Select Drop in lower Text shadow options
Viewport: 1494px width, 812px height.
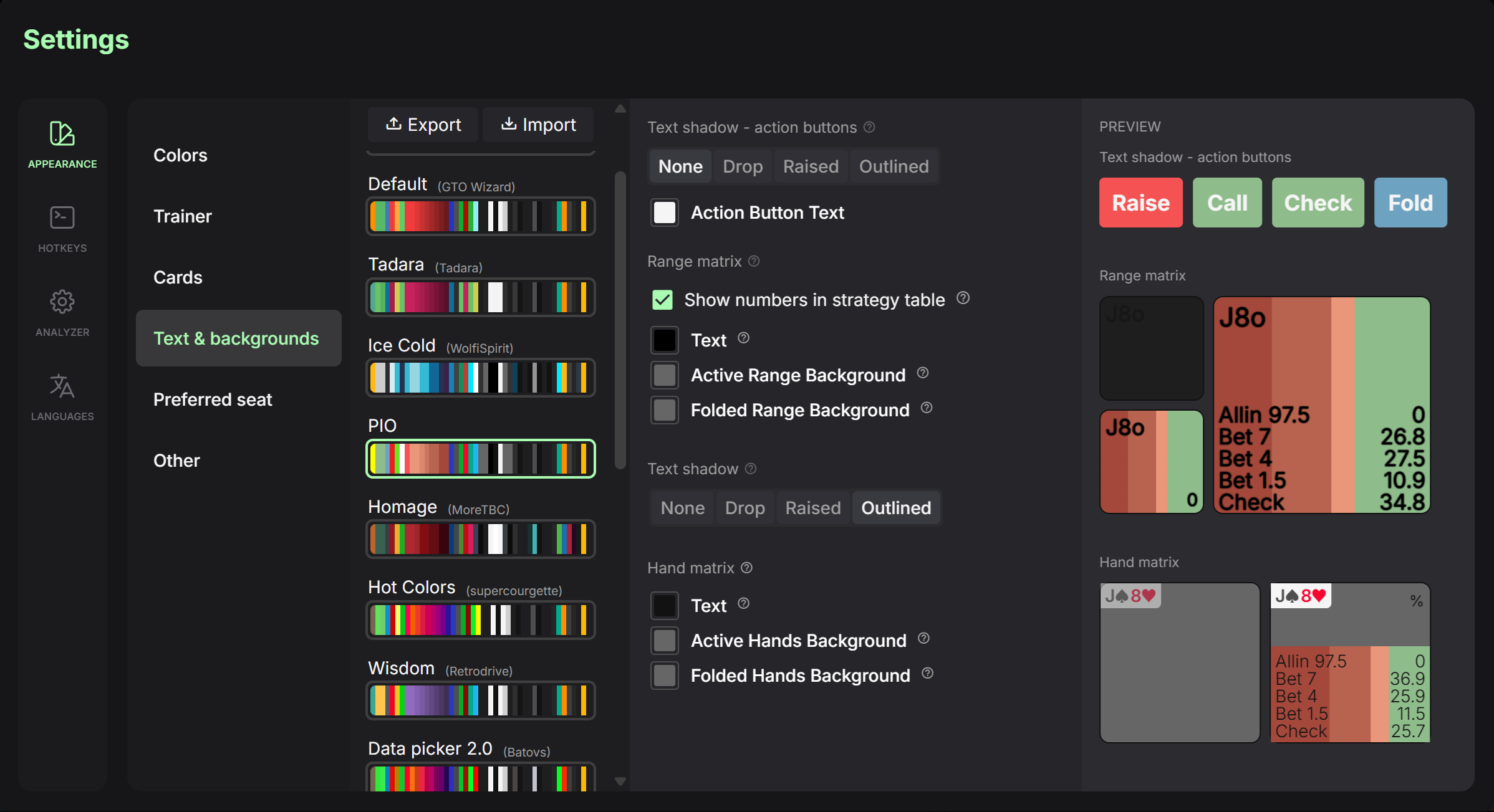coord(745,508)
